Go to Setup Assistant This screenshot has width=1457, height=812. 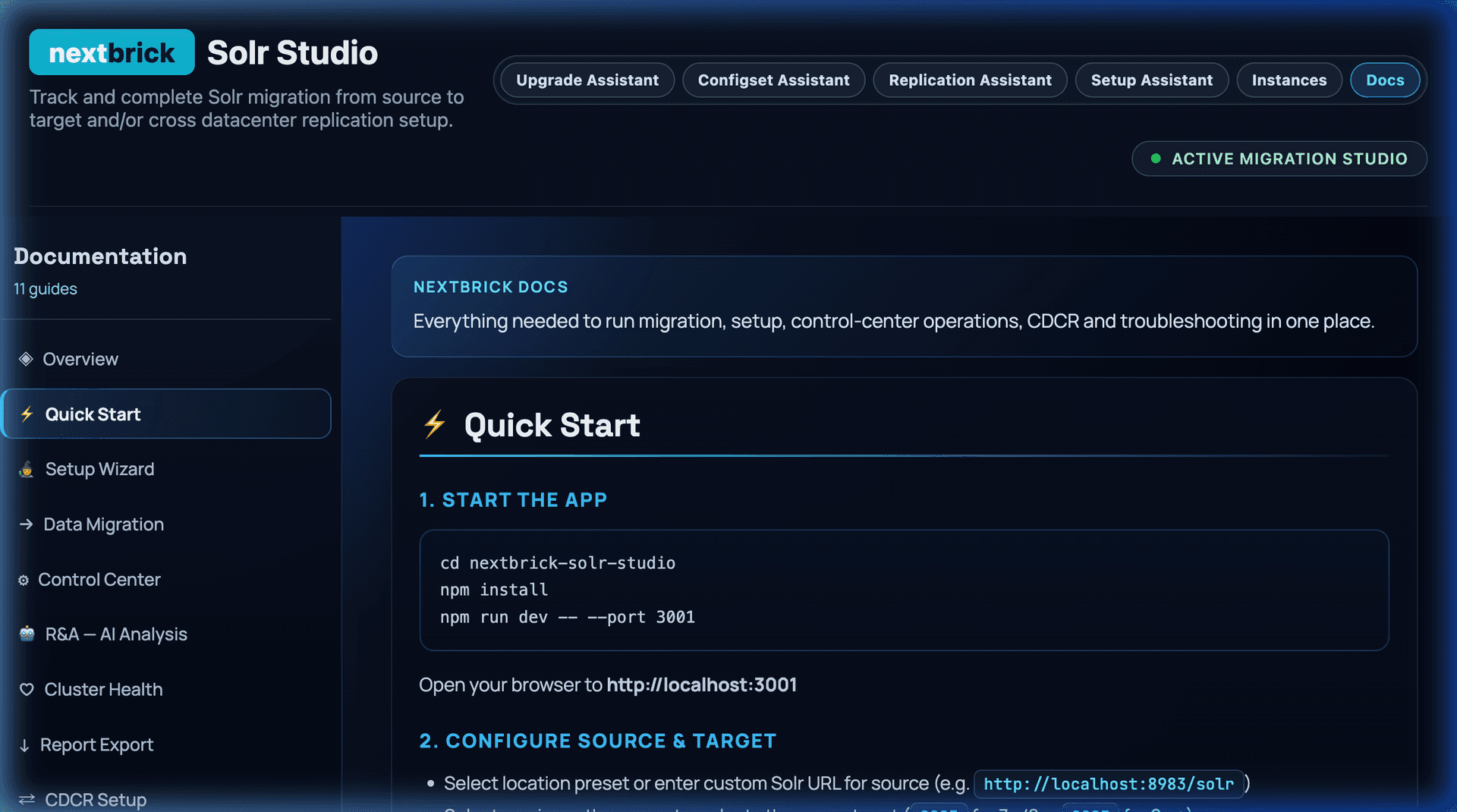(x=1152, y=80)
